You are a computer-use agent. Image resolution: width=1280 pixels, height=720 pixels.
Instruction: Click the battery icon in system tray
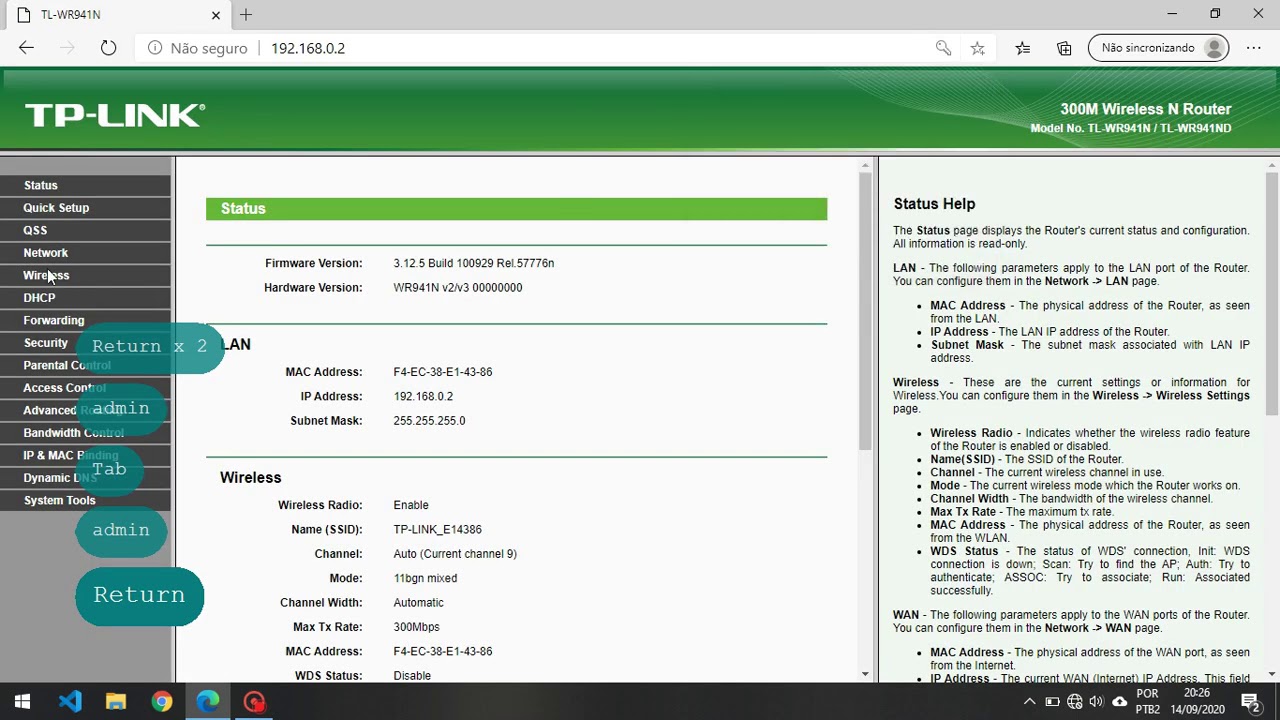coord(1052,701)
